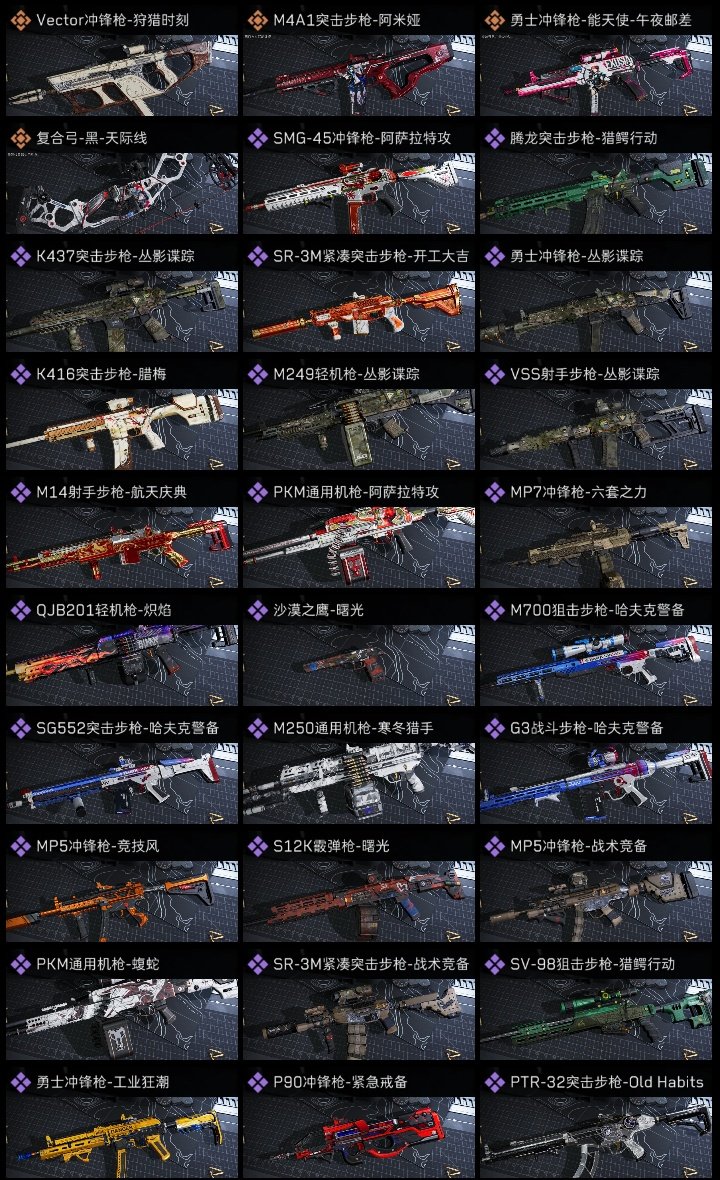The width and height of the screenshot is (720, 1180).
Task: Choose the P90冲锋枪-紧急戒备 red skin image
Action: coord(359,1137)
